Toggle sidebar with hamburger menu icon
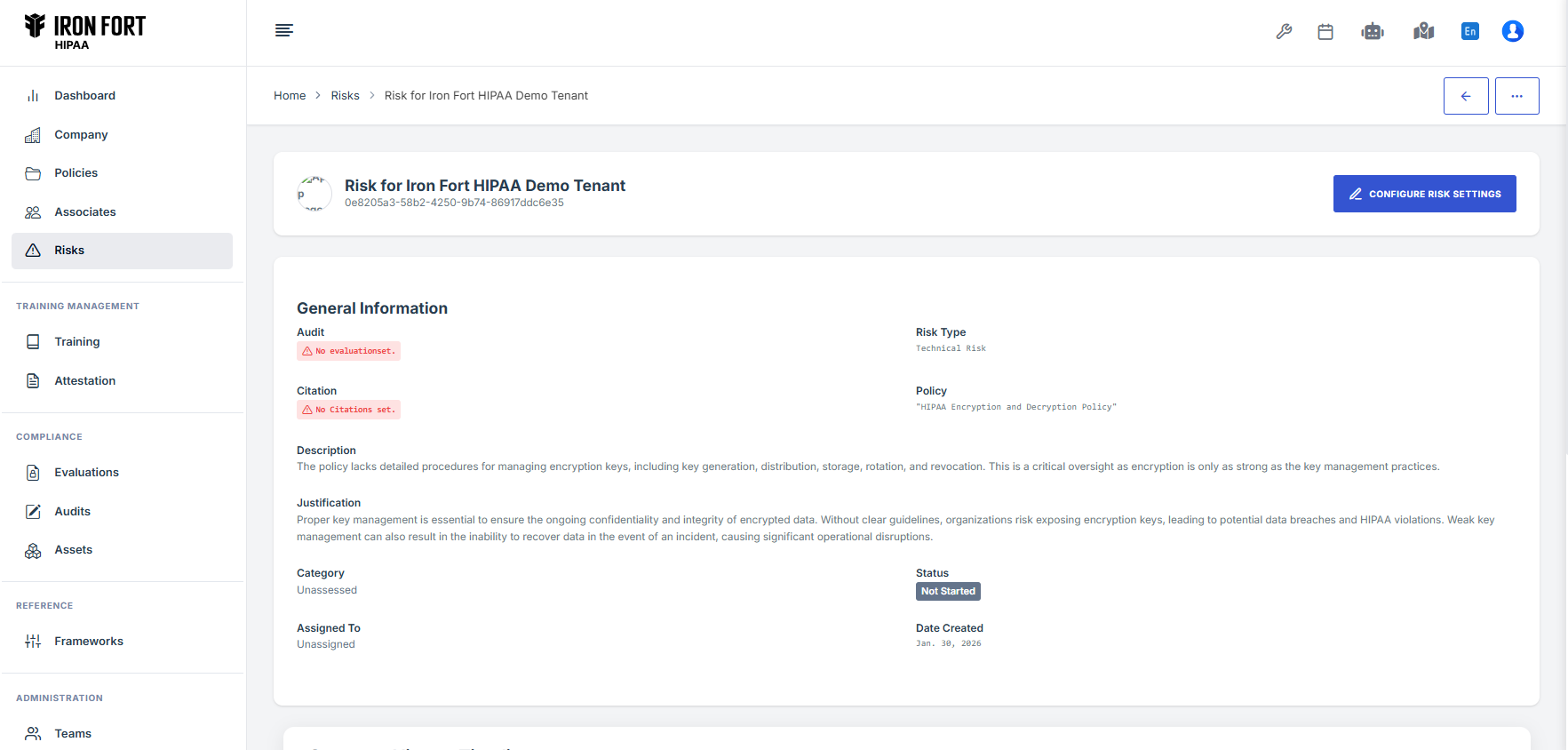This screenshot has width=1568, height=750. [x=284, y=31]
